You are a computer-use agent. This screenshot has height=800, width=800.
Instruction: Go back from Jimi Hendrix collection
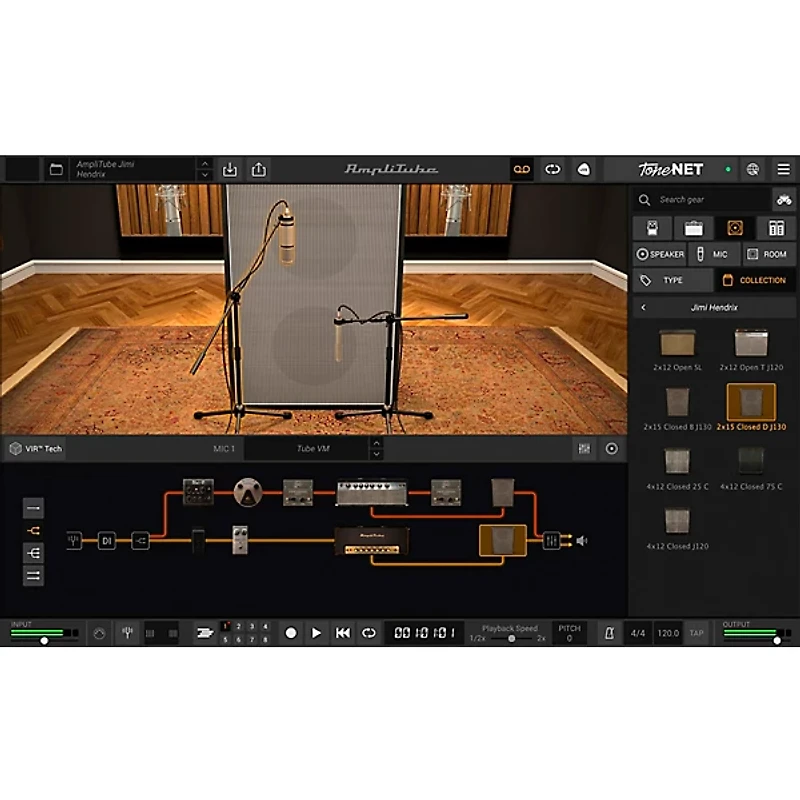tap(643, 308)
